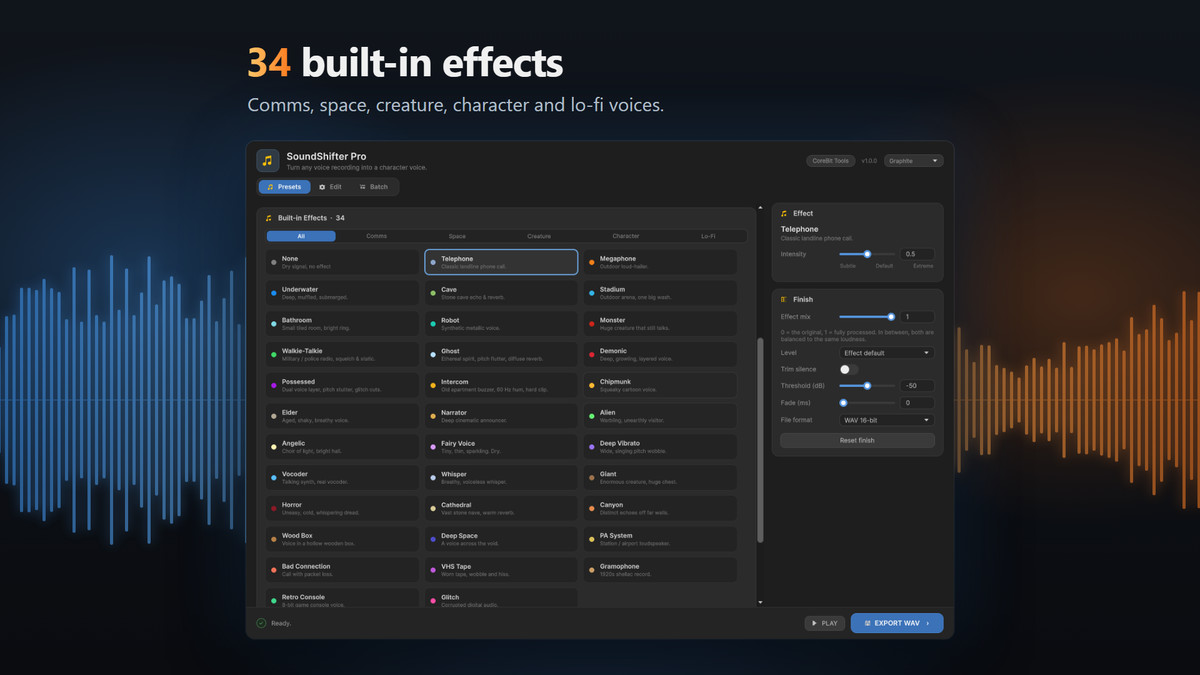Viewport: 1200px width, 675px height.
Task: Click the Intensity slider handle
Action: [867, 254]
